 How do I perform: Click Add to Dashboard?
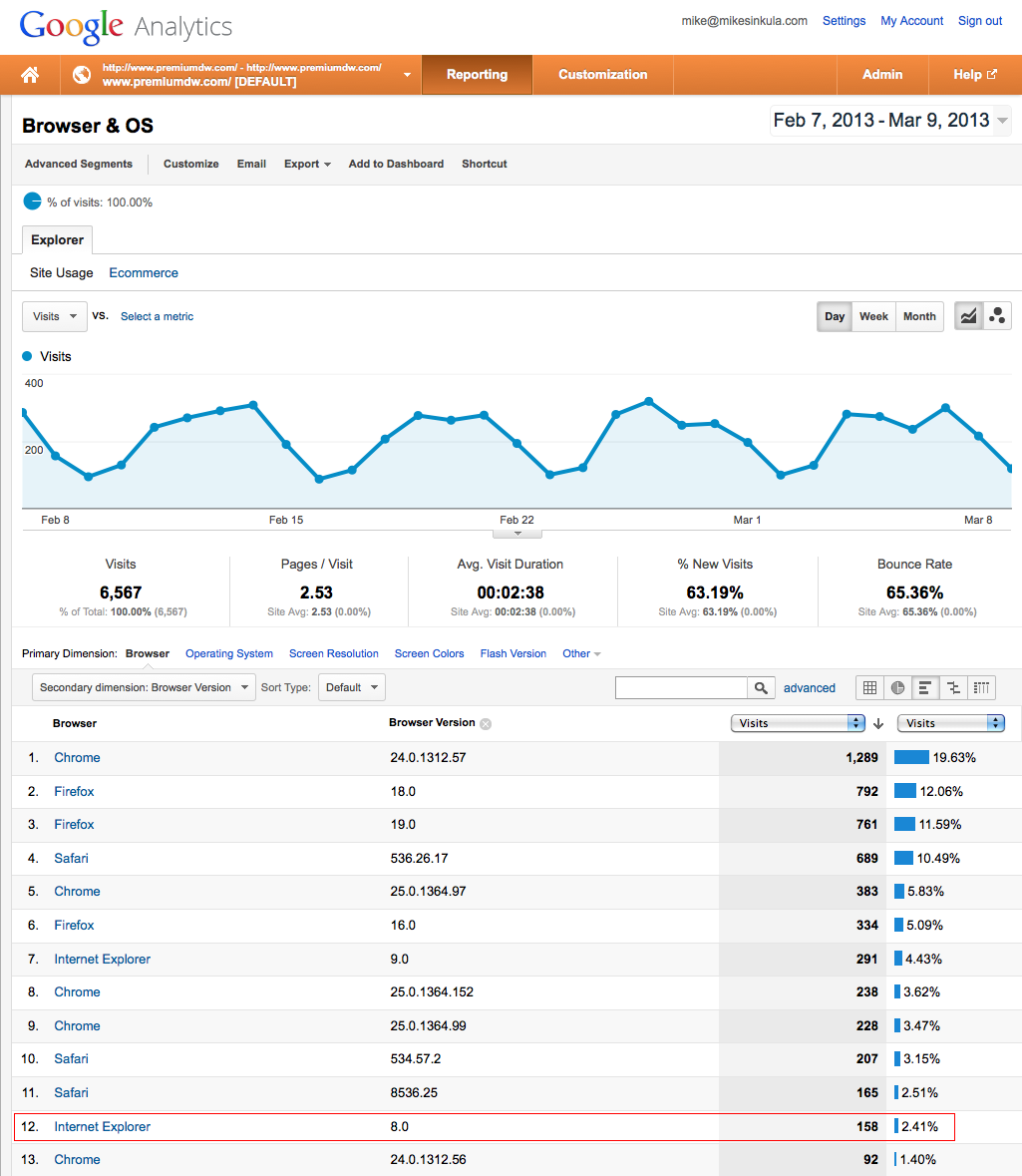396,164
